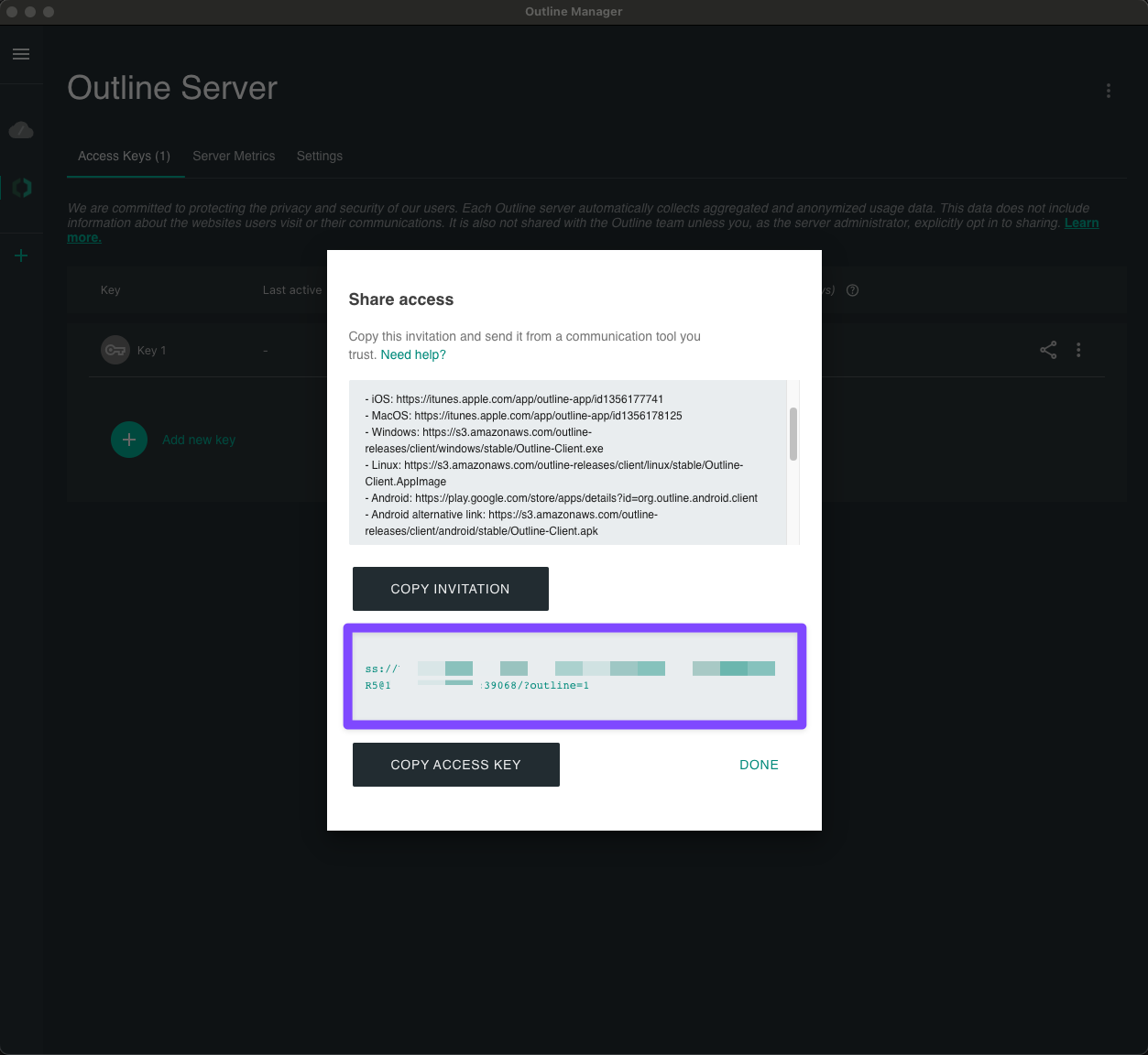Screen dimensions: 1148x1055
Task: Open the data transferred help question icon
Action: click(853, 290)
